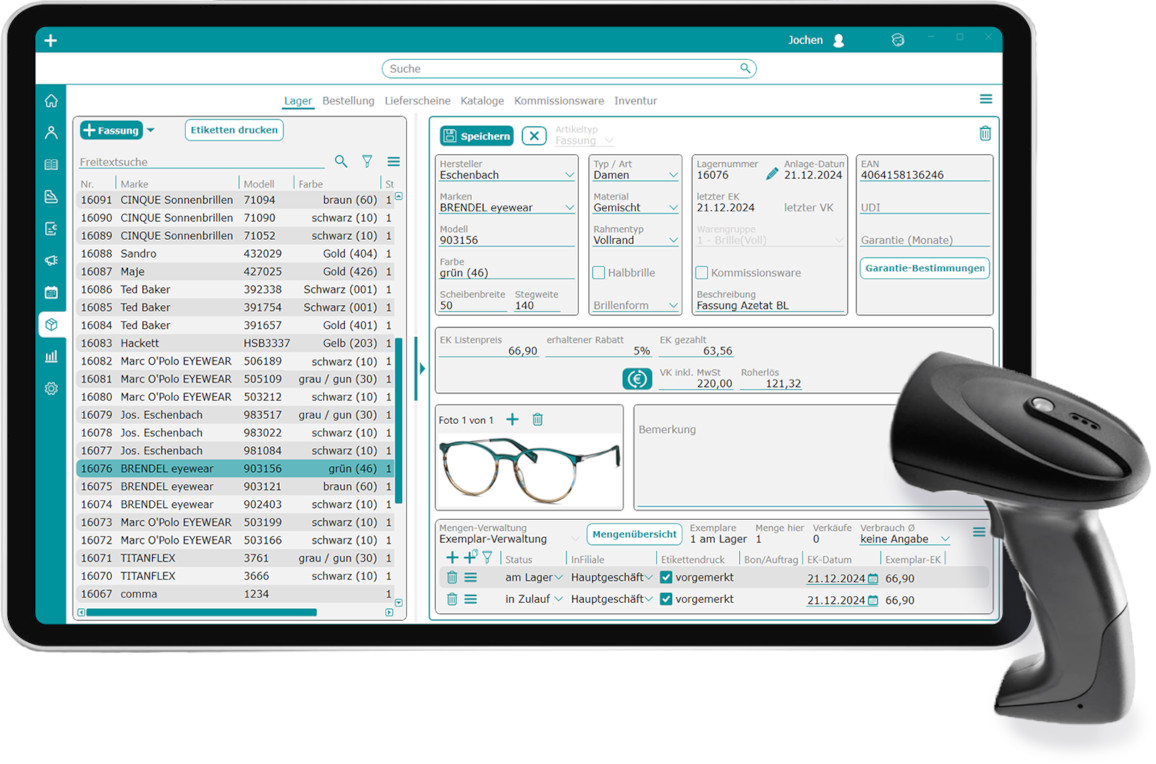
Task: Expand the Hersteller dropdown
Action: click(x=569, y=176)
